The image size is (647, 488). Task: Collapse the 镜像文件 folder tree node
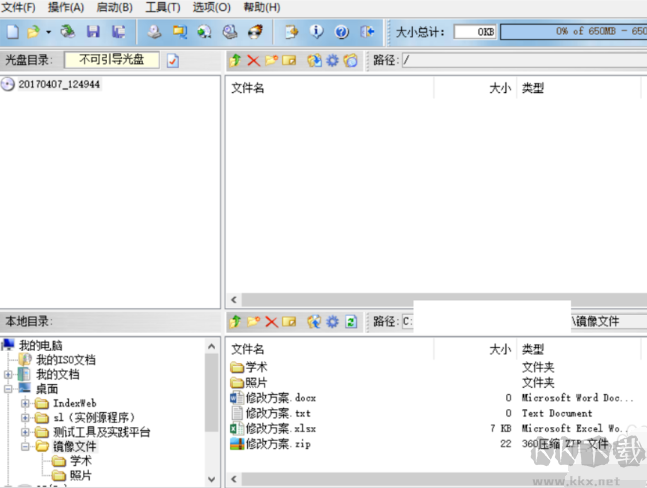point(26,446)
